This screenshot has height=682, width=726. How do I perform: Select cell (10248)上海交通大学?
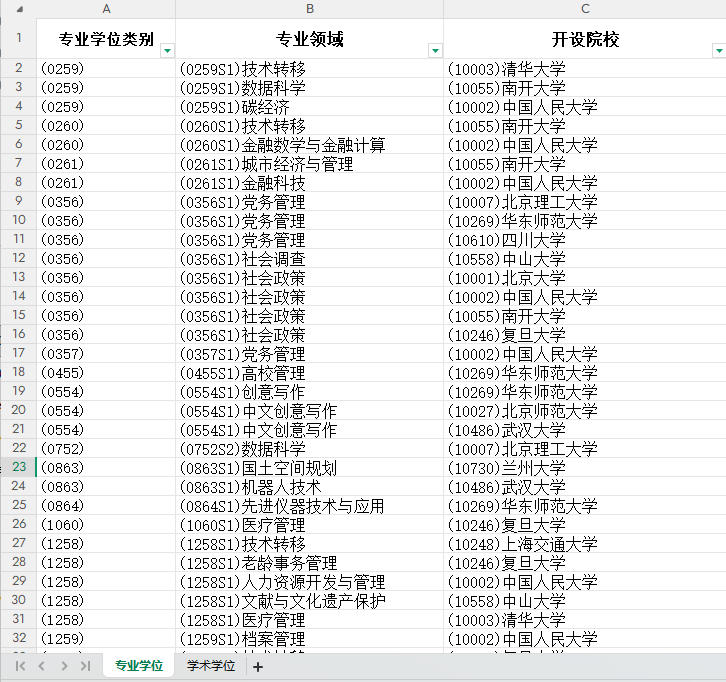pyautogui.click(x=585, y=543)
